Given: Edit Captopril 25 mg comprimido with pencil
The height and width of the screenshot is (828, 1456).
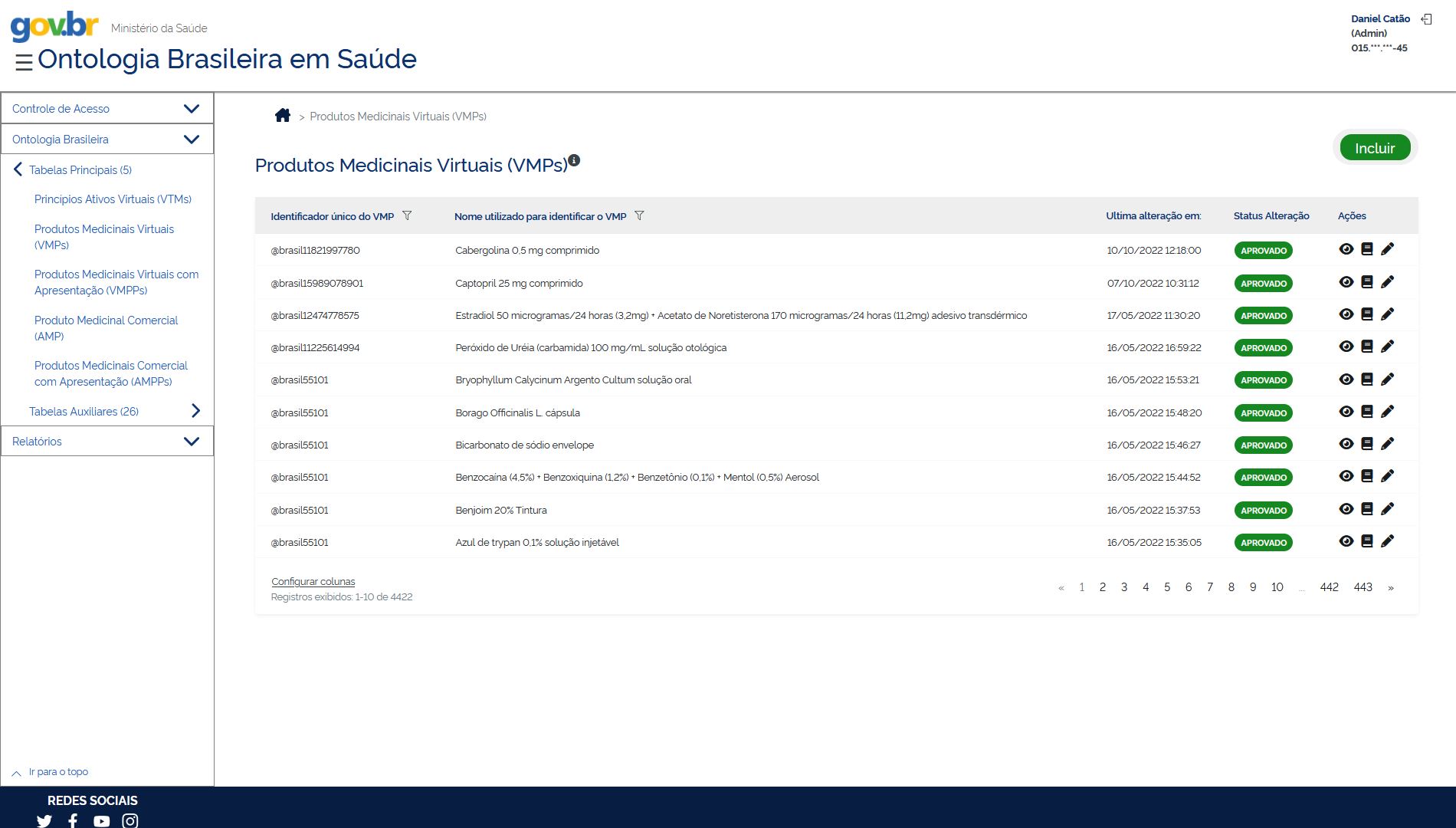Looking at the screenshot, I should pyautogui.click(x=1387, y=282).
